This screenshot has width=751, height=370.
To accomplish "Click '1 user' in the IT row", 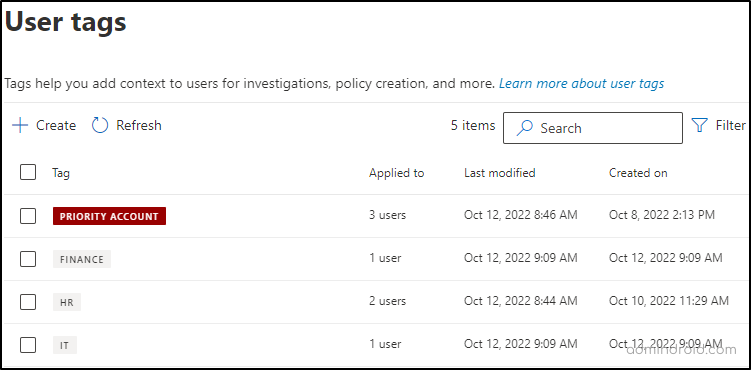I will 385,344.
